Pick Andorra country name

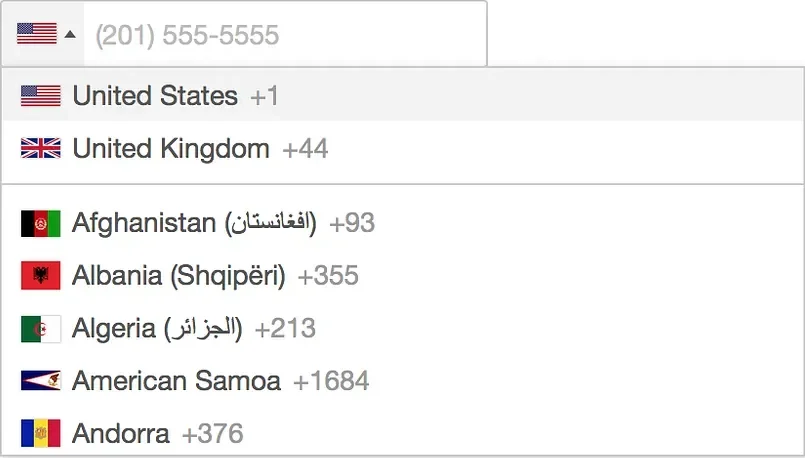121,434
